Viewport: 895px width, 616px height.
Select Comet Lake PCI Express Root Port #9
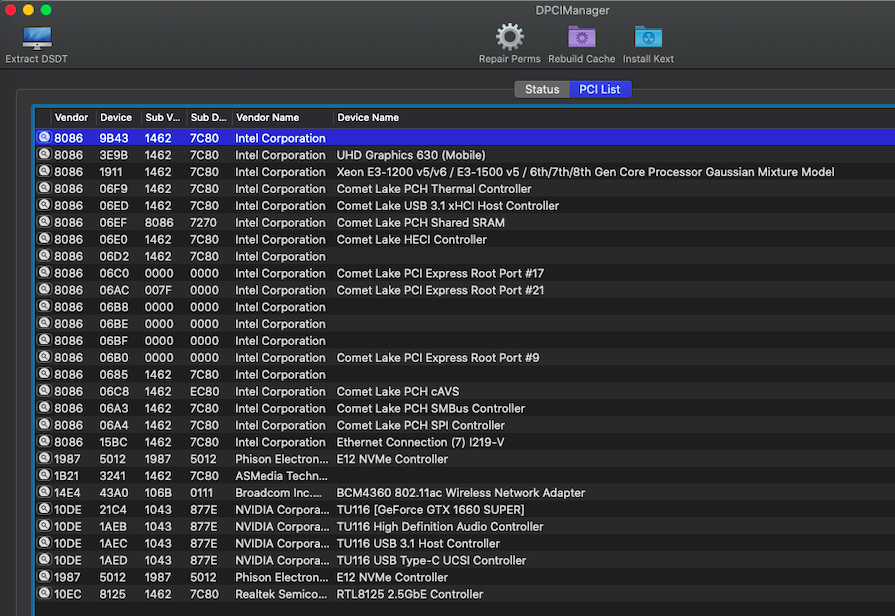(438, 358)
